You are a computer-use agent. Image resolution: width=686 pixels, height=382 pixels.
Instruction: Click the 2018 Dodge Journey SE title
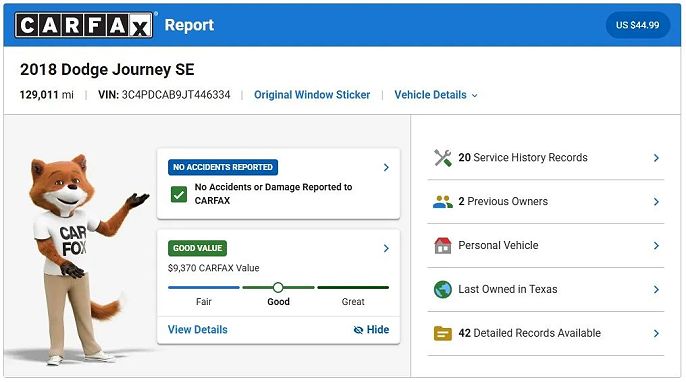[107, 70]
